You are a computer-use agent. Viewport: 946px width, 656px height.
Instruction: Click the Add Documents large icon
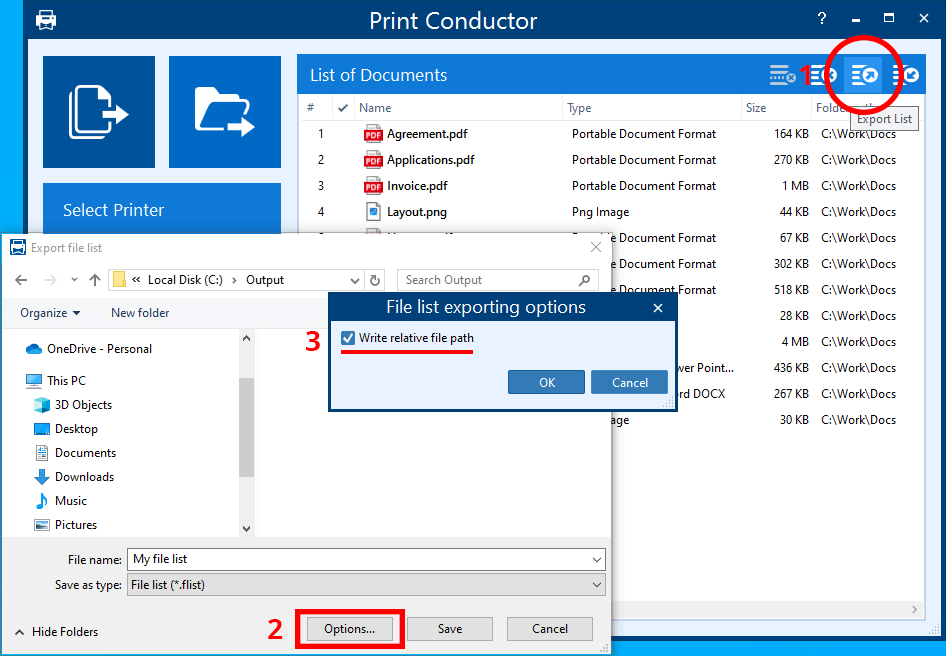[99, 111]
